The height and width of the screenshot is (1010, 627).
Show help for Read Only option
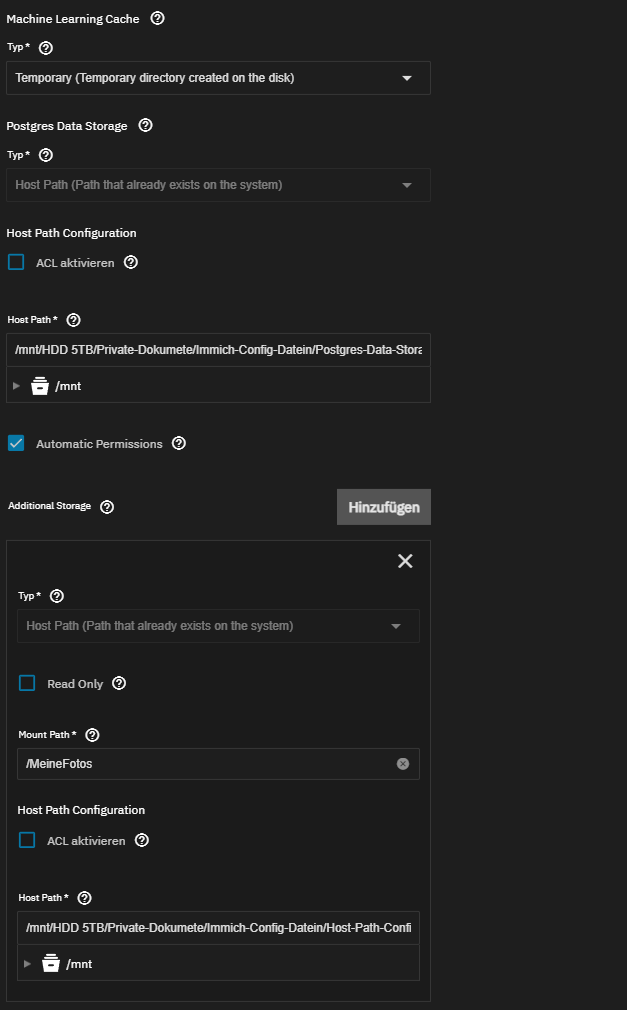119,683
